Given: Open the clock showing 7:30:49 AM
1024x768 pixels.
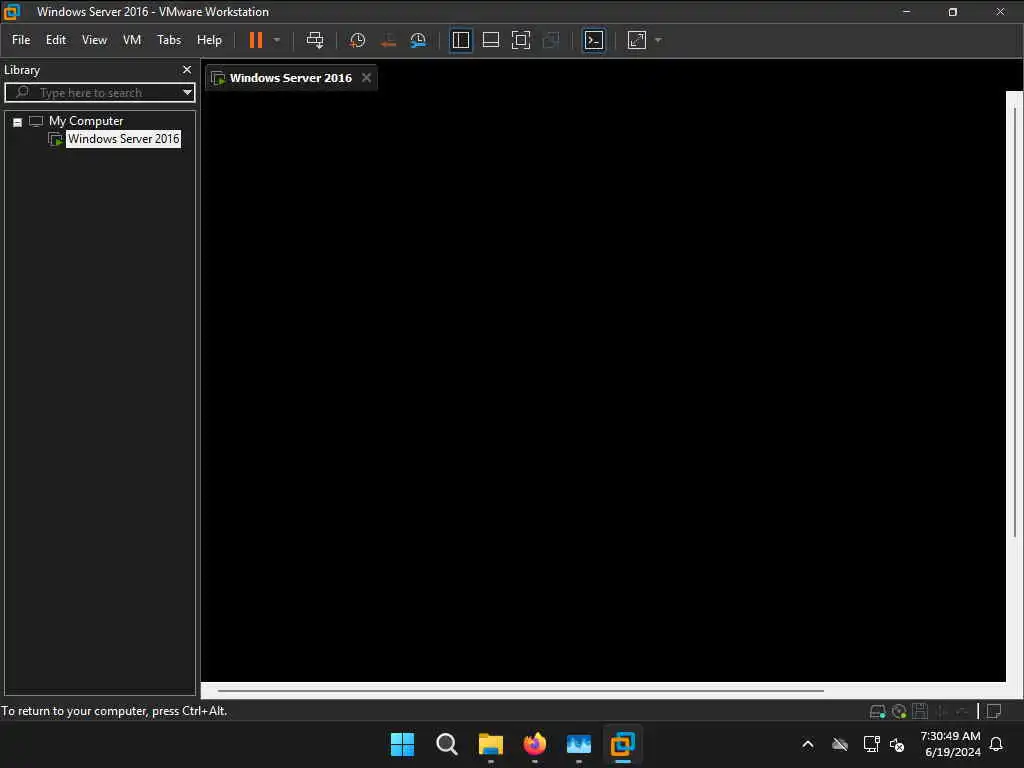Looking at the screenshot, I should point(950,744).
